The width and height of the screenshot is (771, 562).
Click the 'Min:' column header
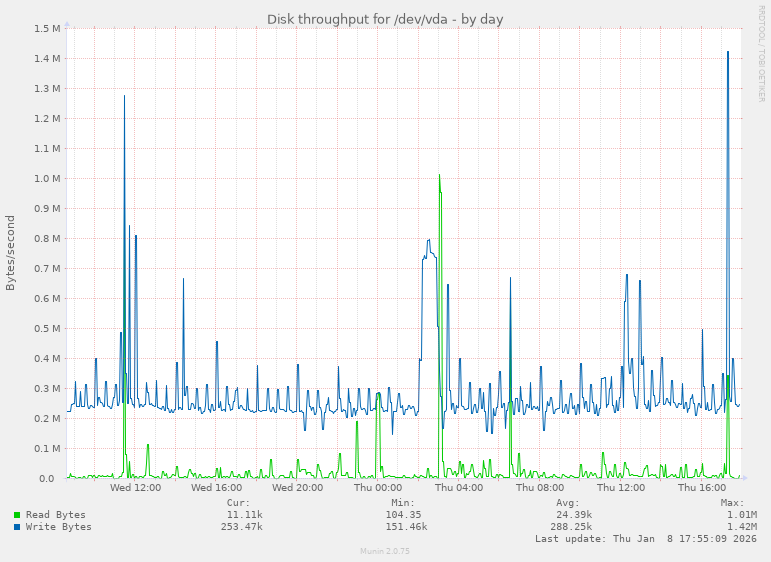click(403, 503)
